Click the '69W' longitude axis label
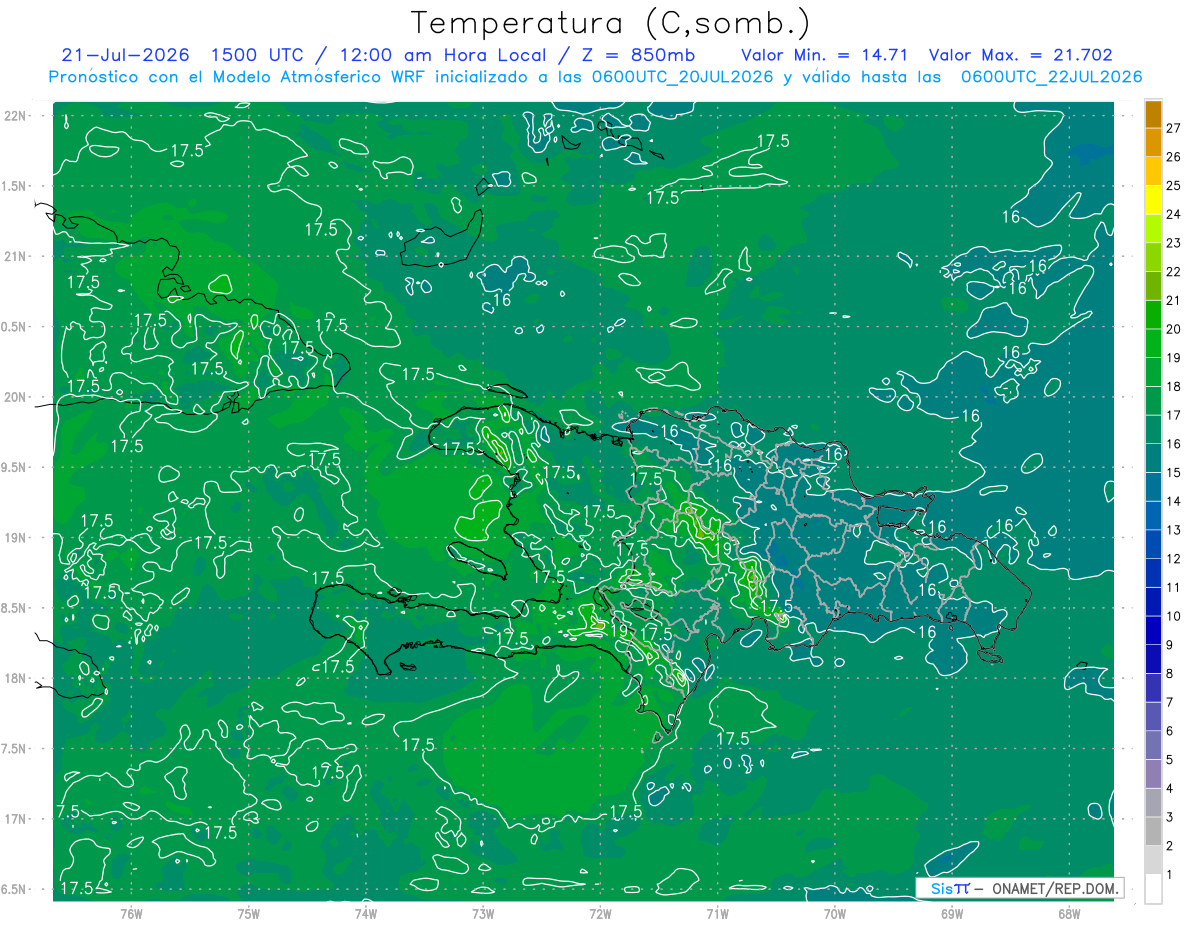The image size is (1200, 927). [x=952, y=913]
